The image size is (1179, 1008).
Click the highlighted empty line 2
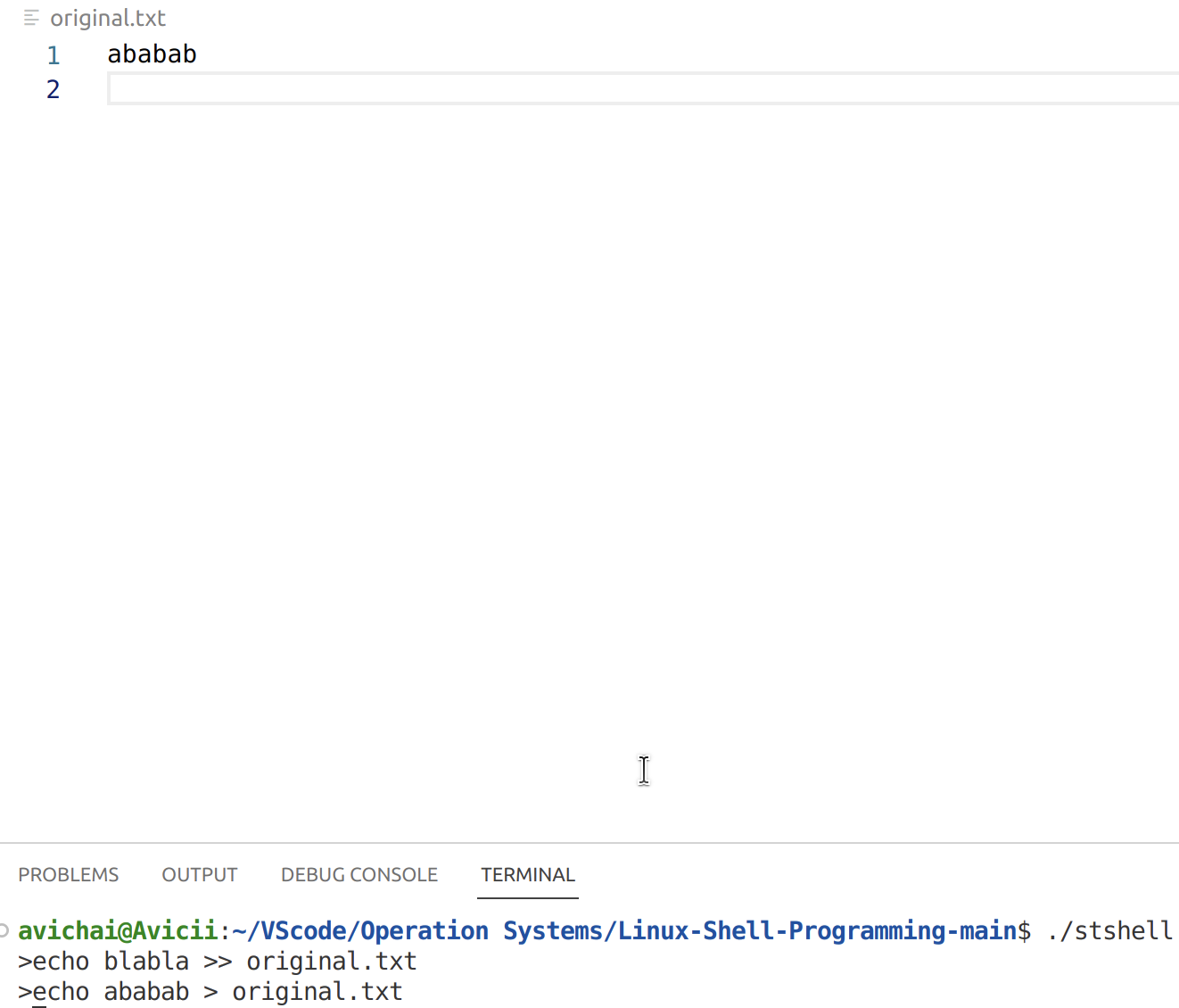357,88
